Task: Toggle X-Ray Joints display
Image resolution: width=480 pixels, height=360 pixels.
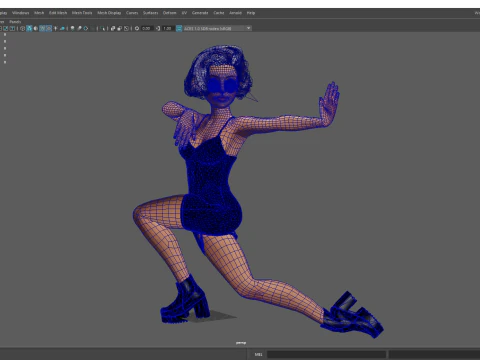Action: coord(126,28)
